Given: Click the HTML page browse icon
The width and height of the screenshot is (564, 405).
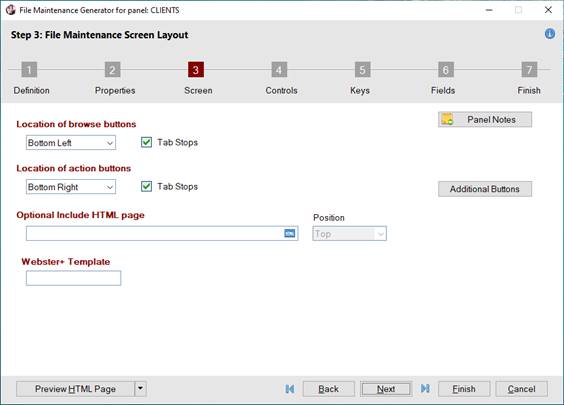Looking at the screenshot, I should pyautogui.click(x=290, y=233).
